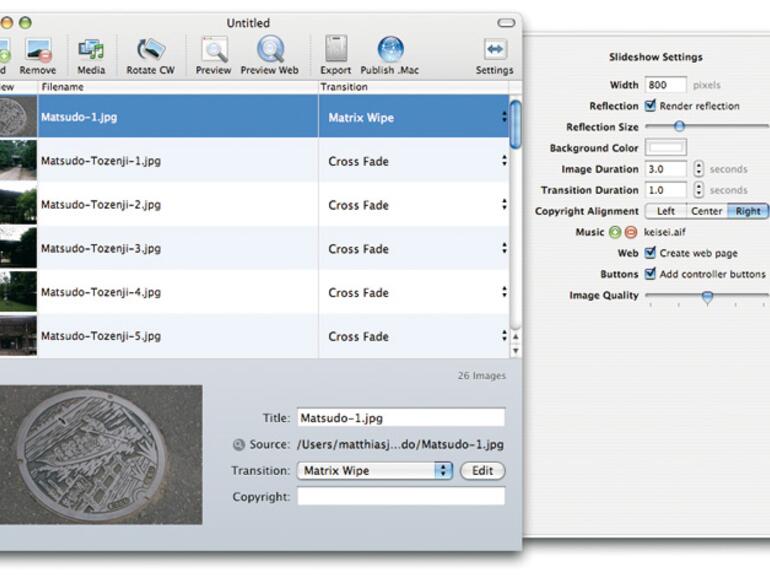Open slideshow Preview icon
Viewport: 770px width, 578px height.
point(213,50)
